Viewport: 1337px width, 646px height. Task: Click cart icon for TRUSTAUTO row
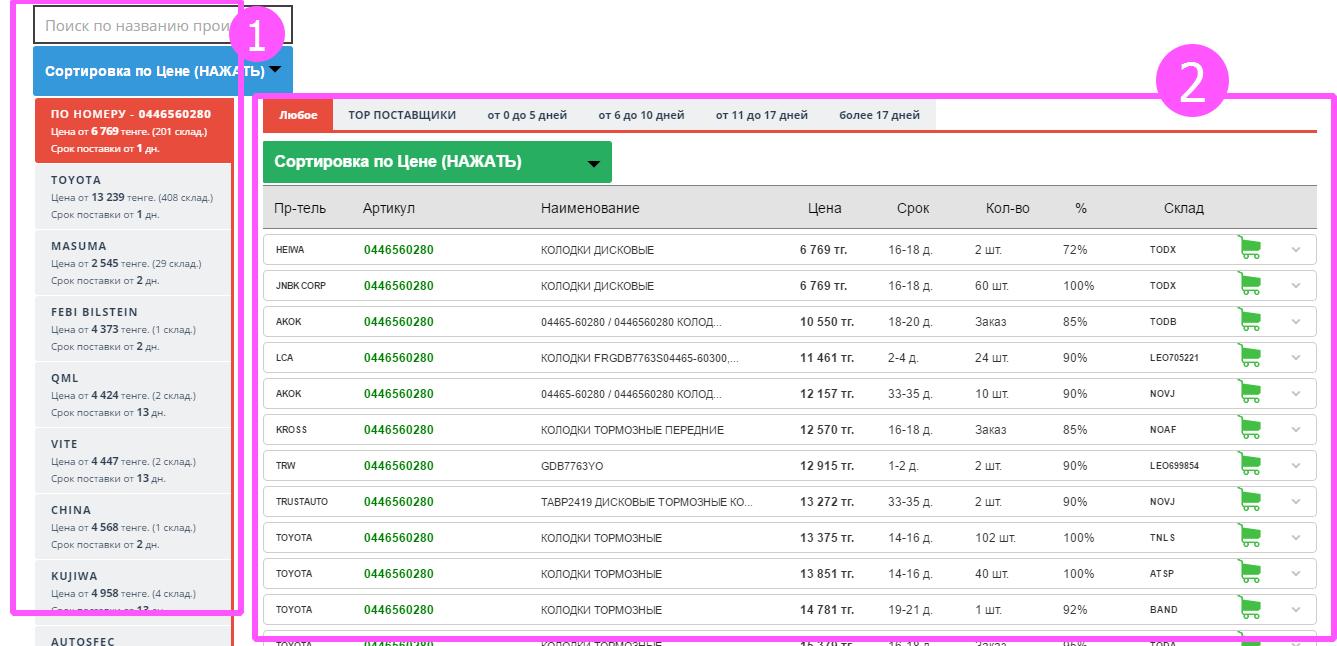1248,501
